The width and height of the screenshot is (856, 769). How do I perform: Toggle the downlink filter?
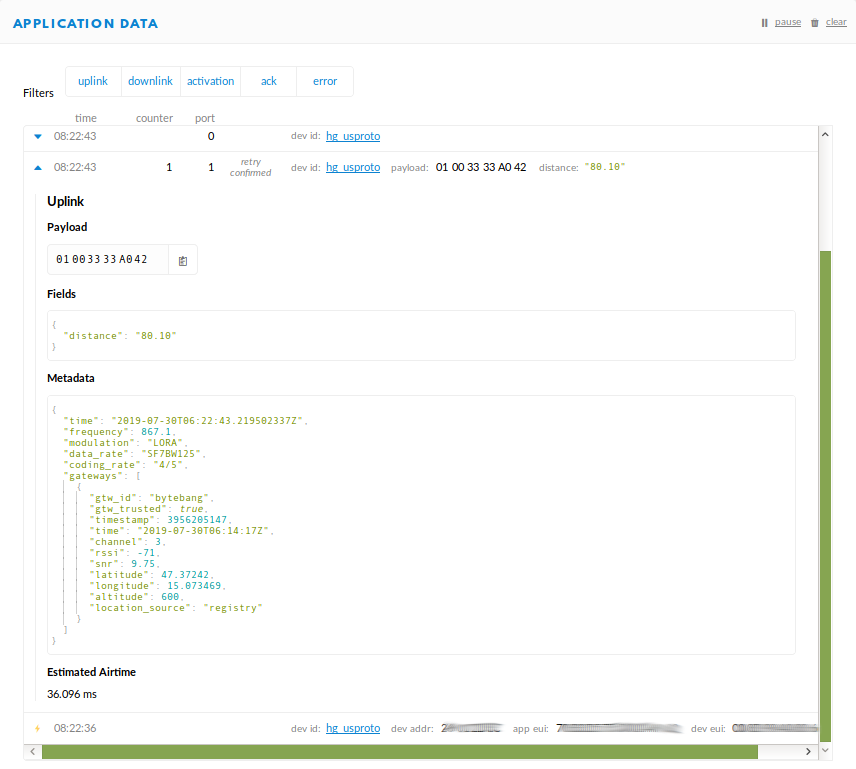tap(150, 81)
